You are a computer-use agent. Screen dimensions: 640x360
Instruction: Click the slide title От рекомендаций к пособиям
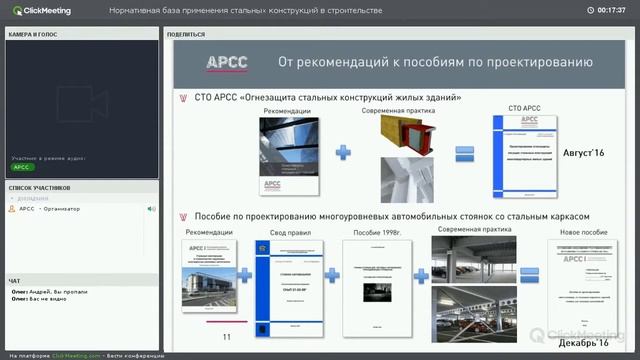pos(435,62)
